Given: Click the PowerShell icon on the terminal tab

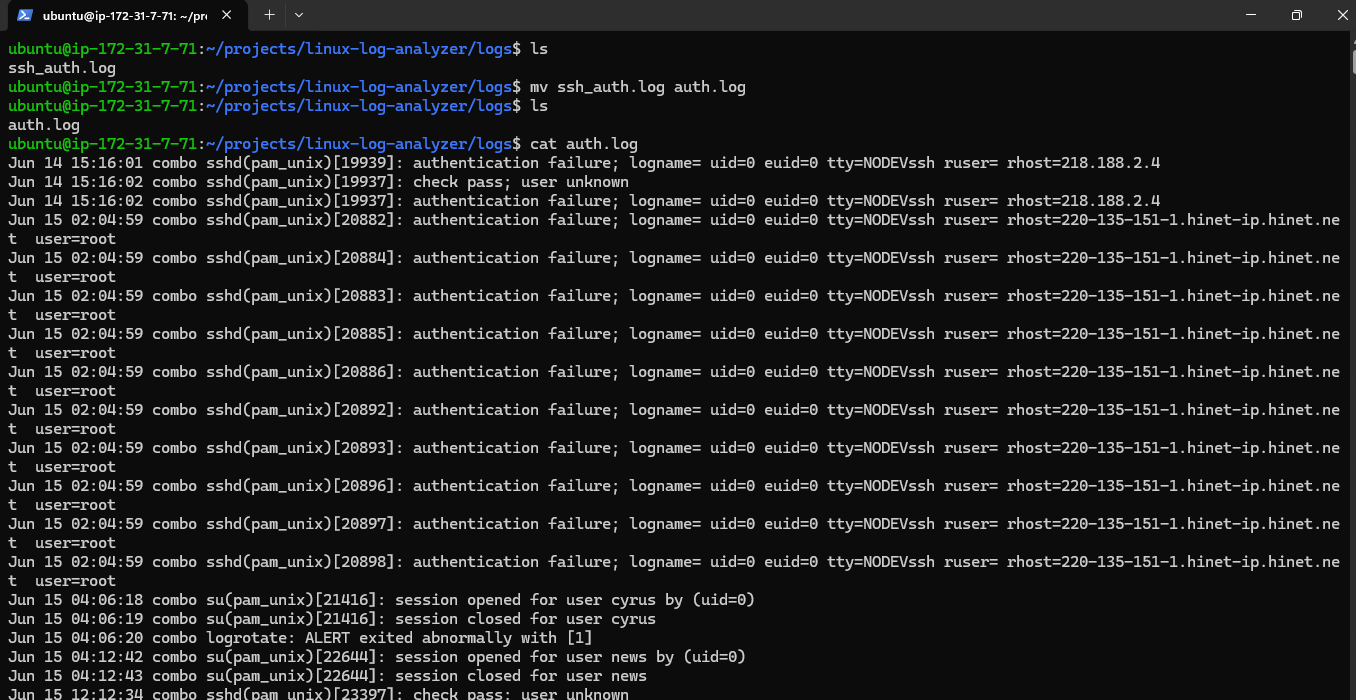Looking at the screenshot, I should (x=26, y=15).
